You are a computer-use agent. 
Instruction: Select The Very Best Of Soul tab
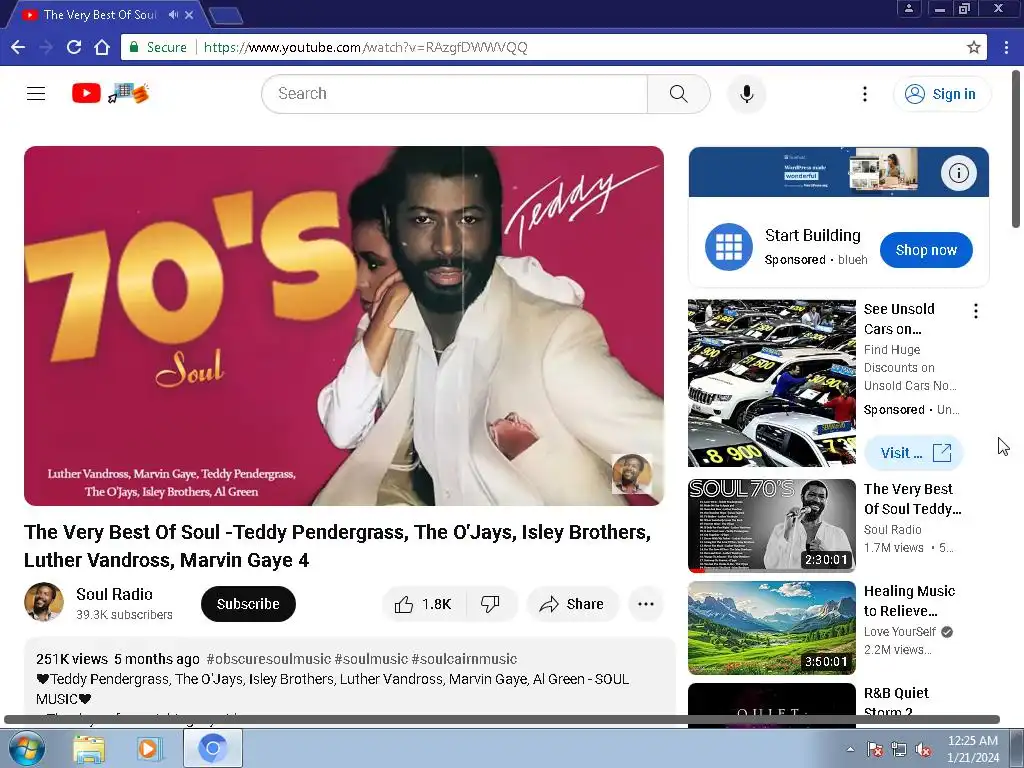(100, 14)
